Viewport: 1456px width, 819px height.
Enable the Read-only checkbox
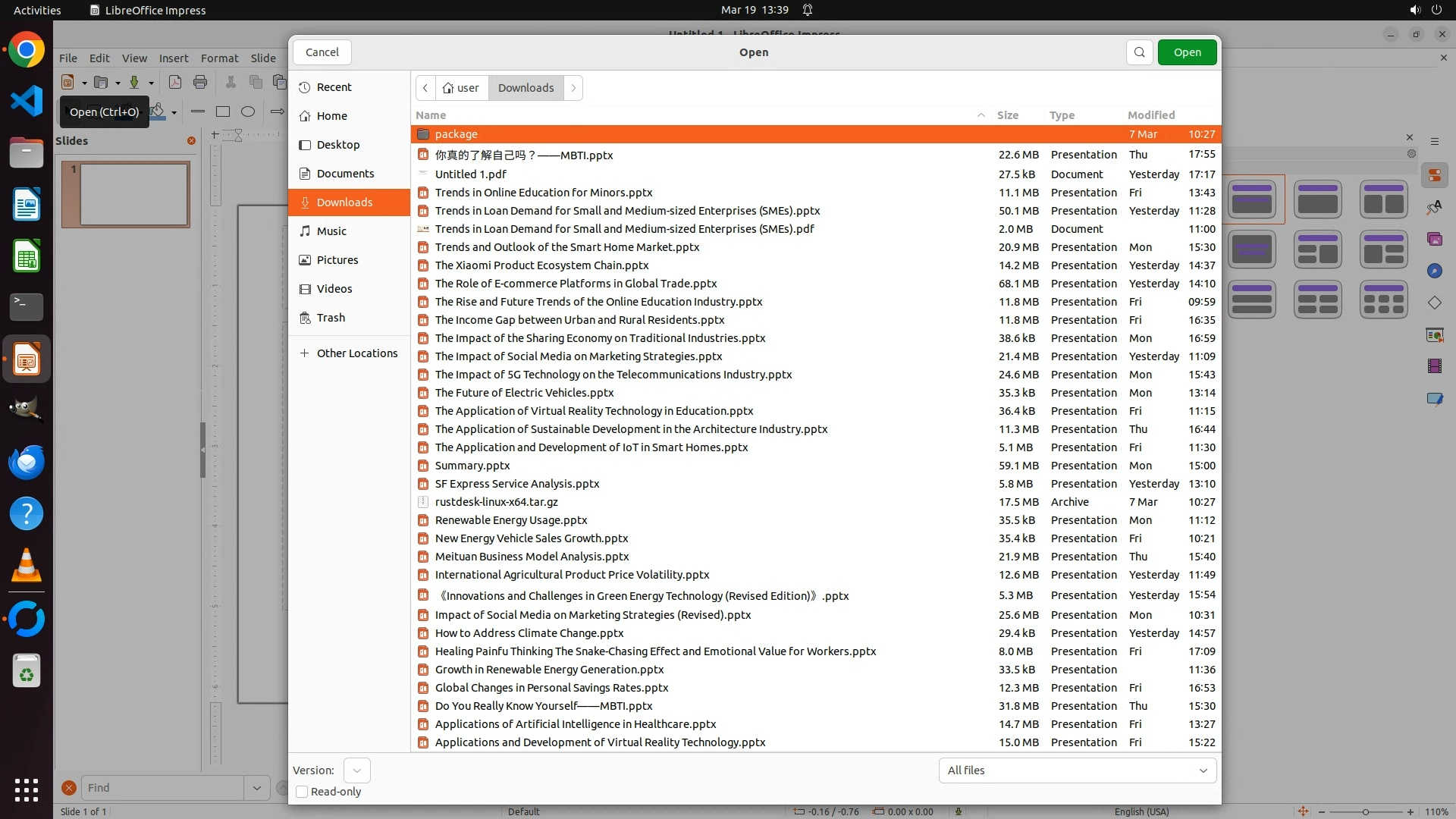tap(302, 792)
